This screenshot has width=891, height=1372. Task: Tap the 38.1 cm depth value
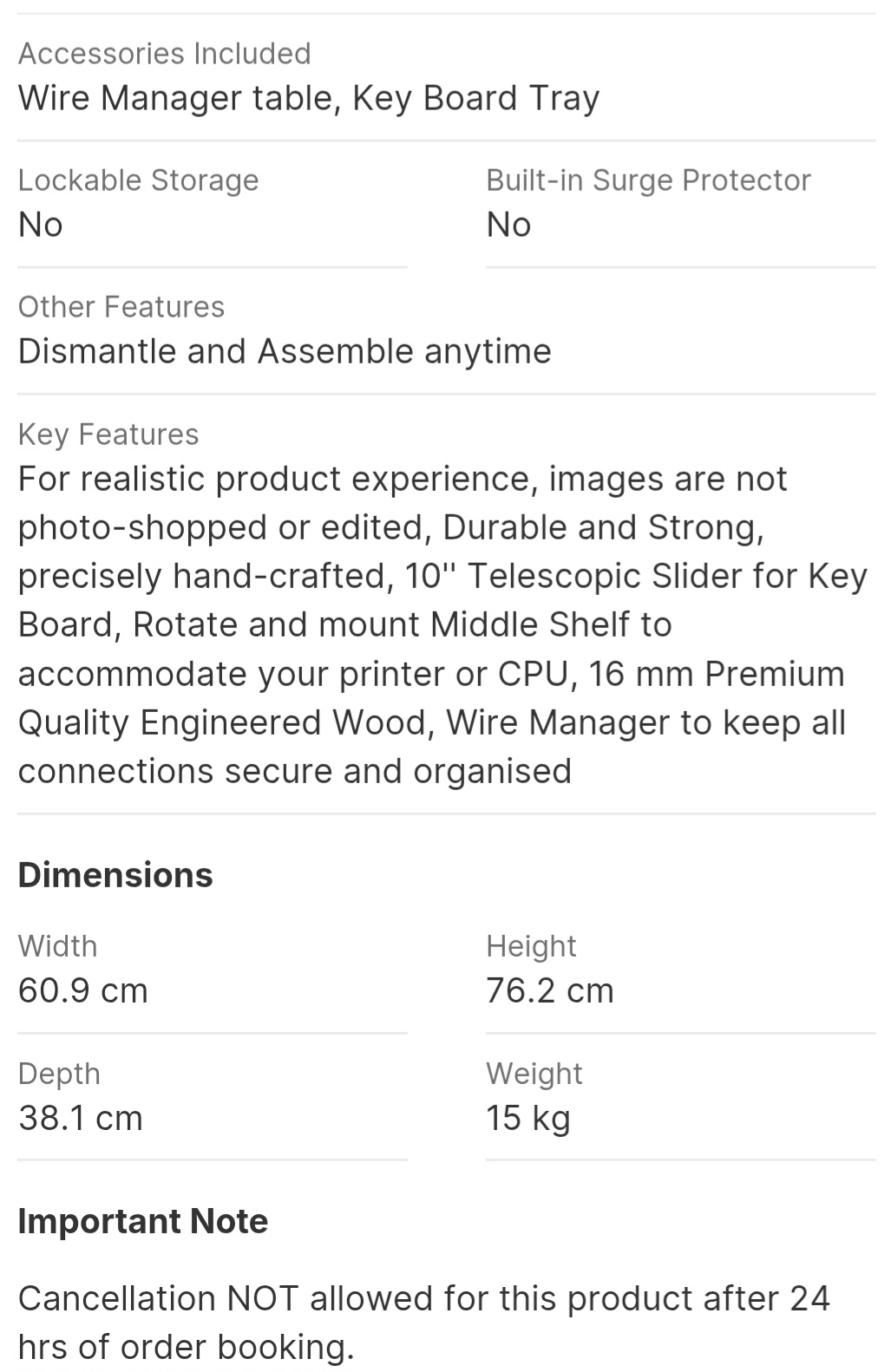click(x=81, y=1118)
